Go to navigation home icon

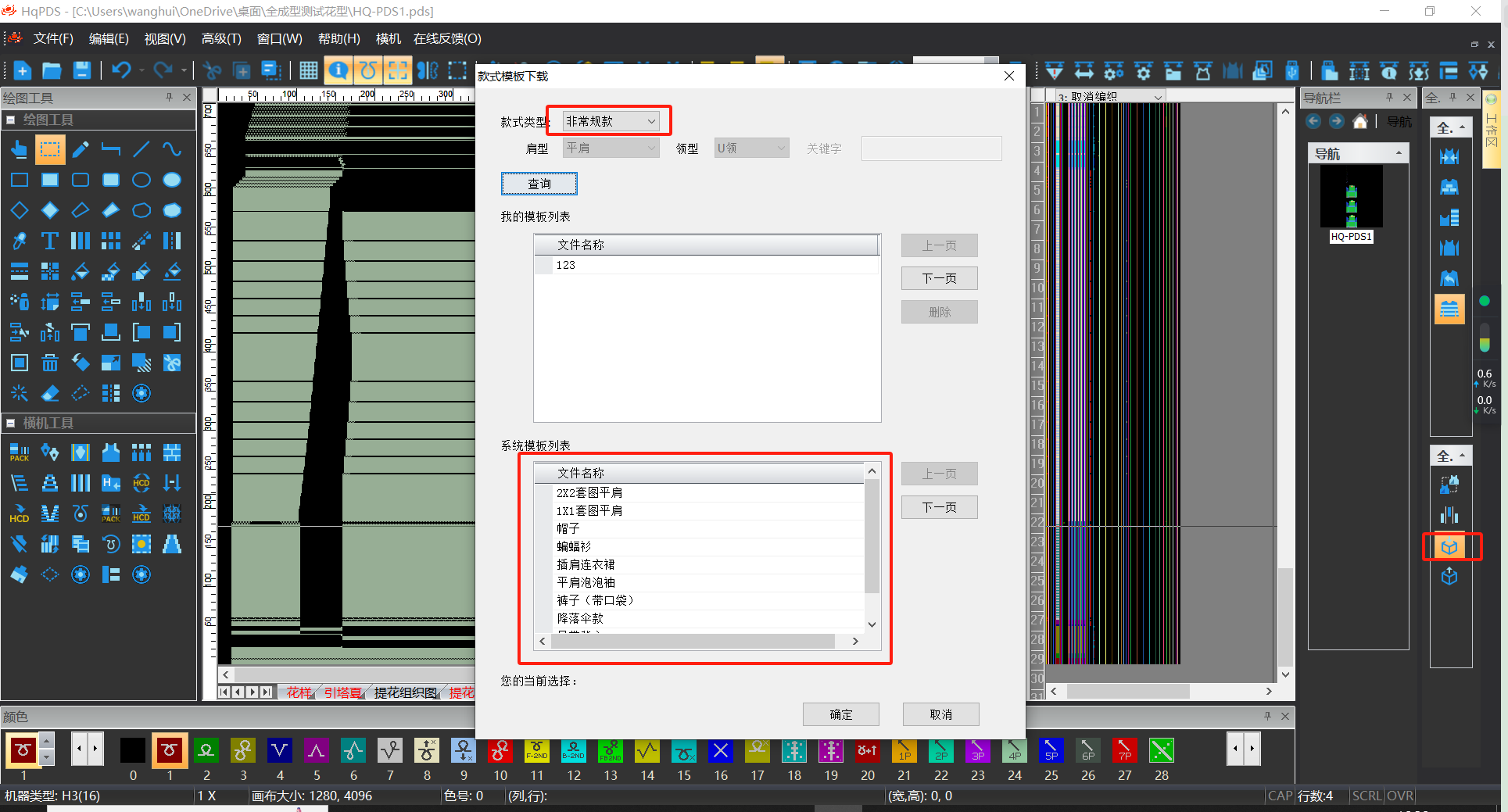point(1360,121)
